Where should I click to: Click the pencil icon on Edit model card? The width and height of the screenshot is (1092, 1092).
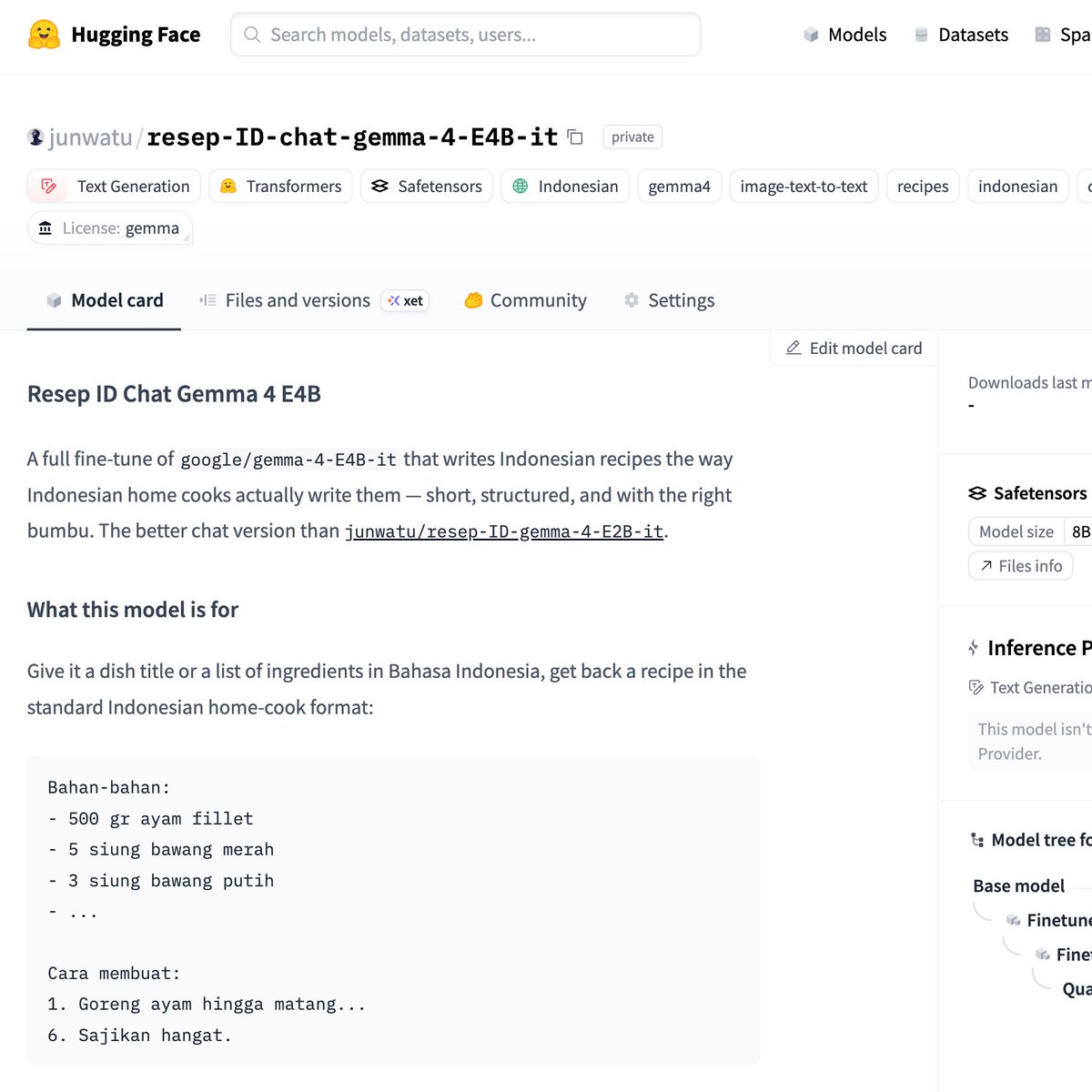[x=794, y=348]
